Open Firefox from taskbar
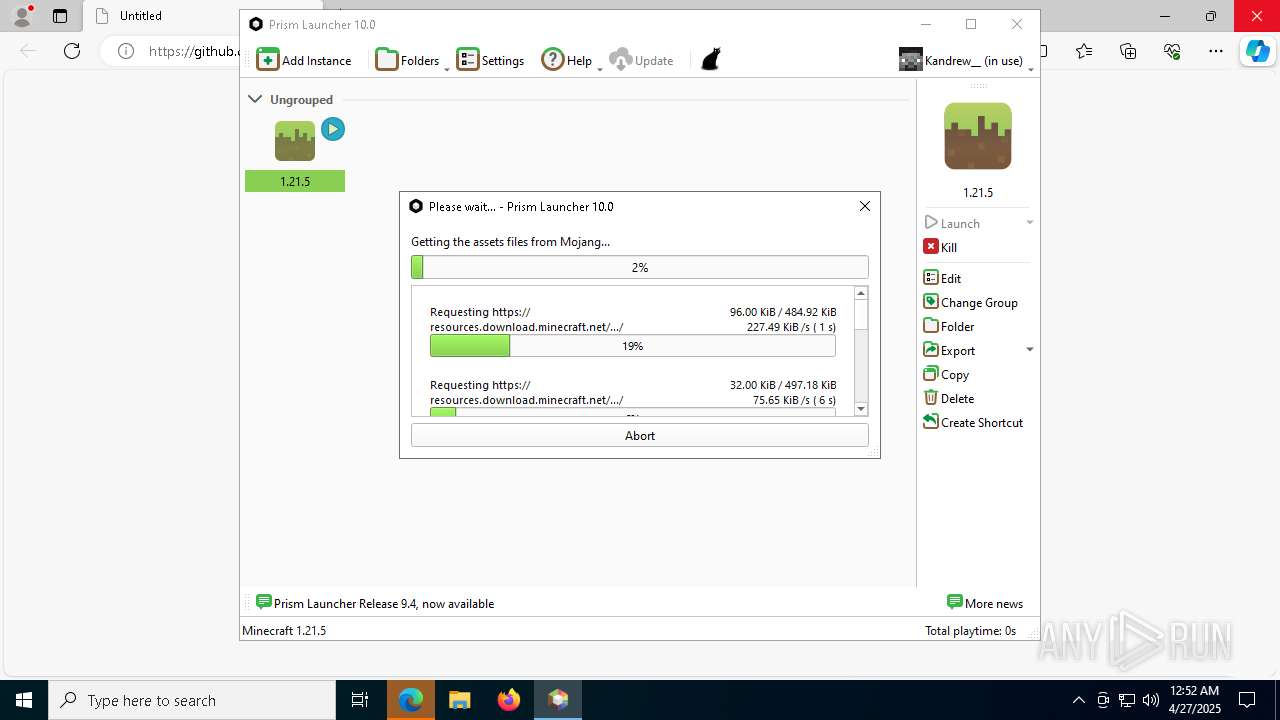The image size is (1280, 720). [x=509, y=700]
